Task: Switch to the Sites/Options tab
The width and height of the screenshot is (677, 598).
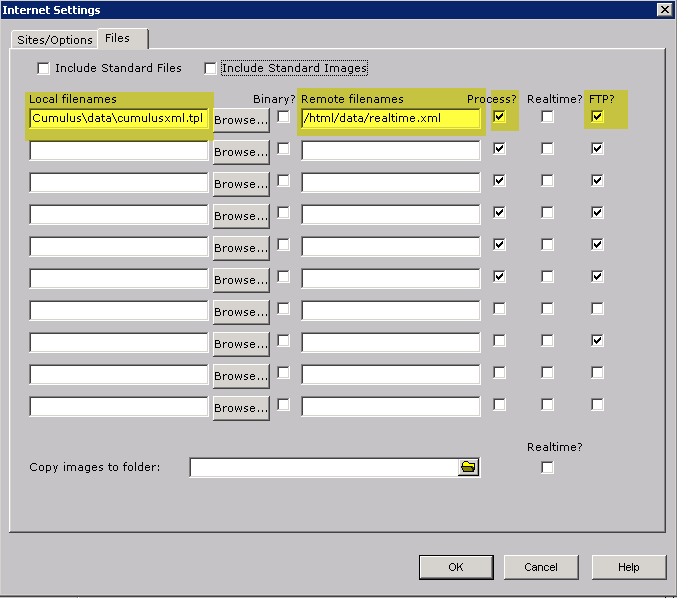Action: (x=55, y=40)
